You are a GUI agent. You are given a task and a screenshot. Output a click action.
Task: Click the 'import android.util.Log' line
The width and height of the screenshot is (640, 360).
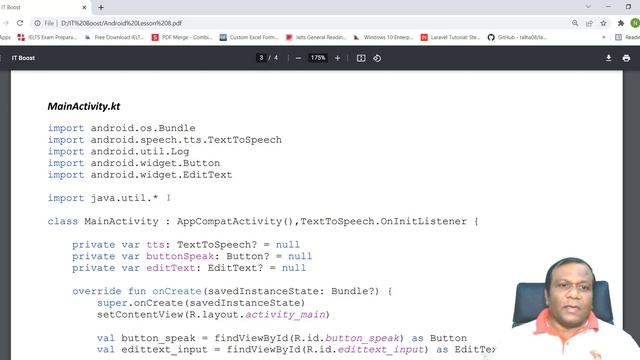(118, 151)
